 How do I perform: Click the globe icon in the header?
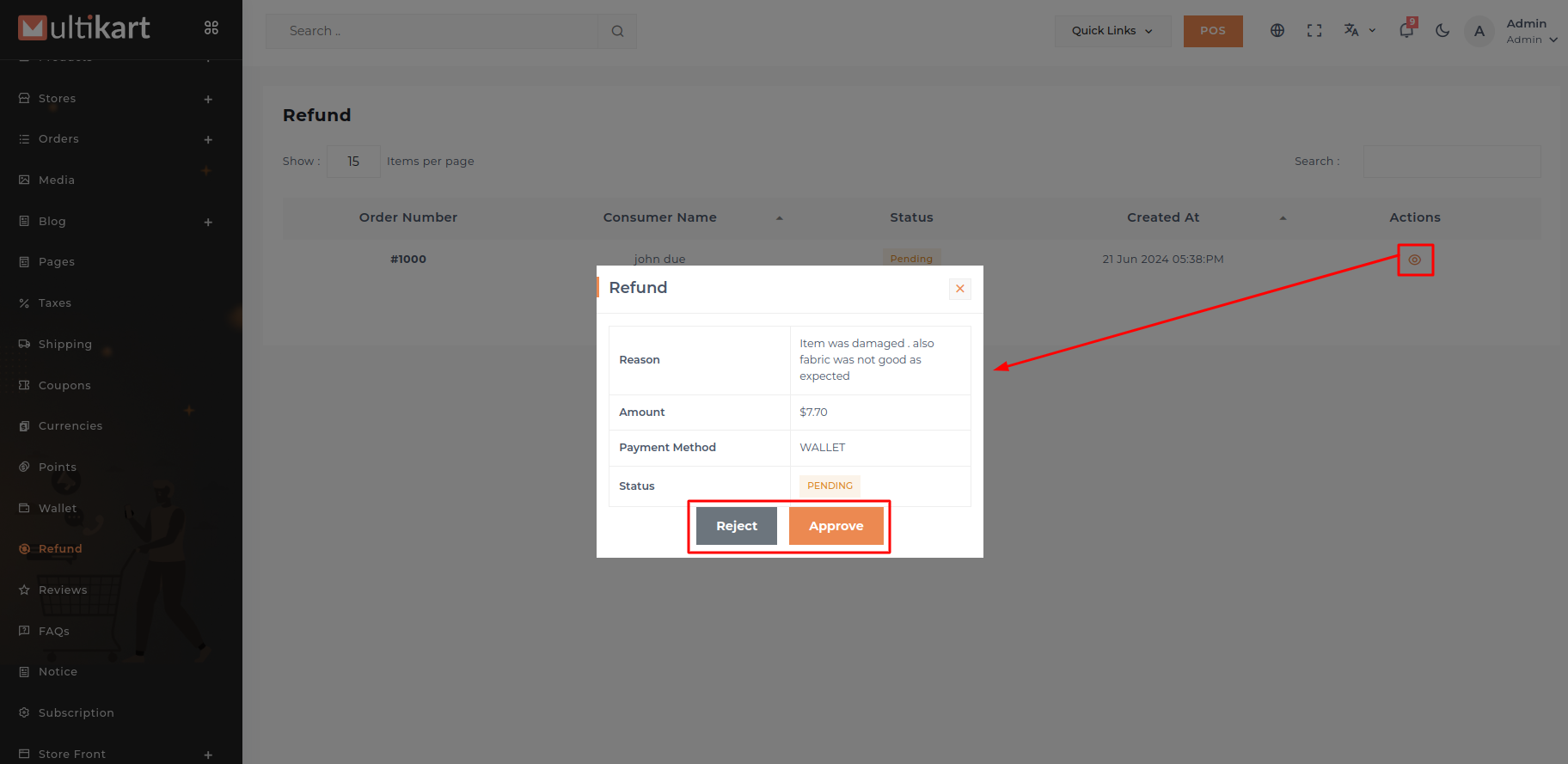click(x=1277, y=31)
